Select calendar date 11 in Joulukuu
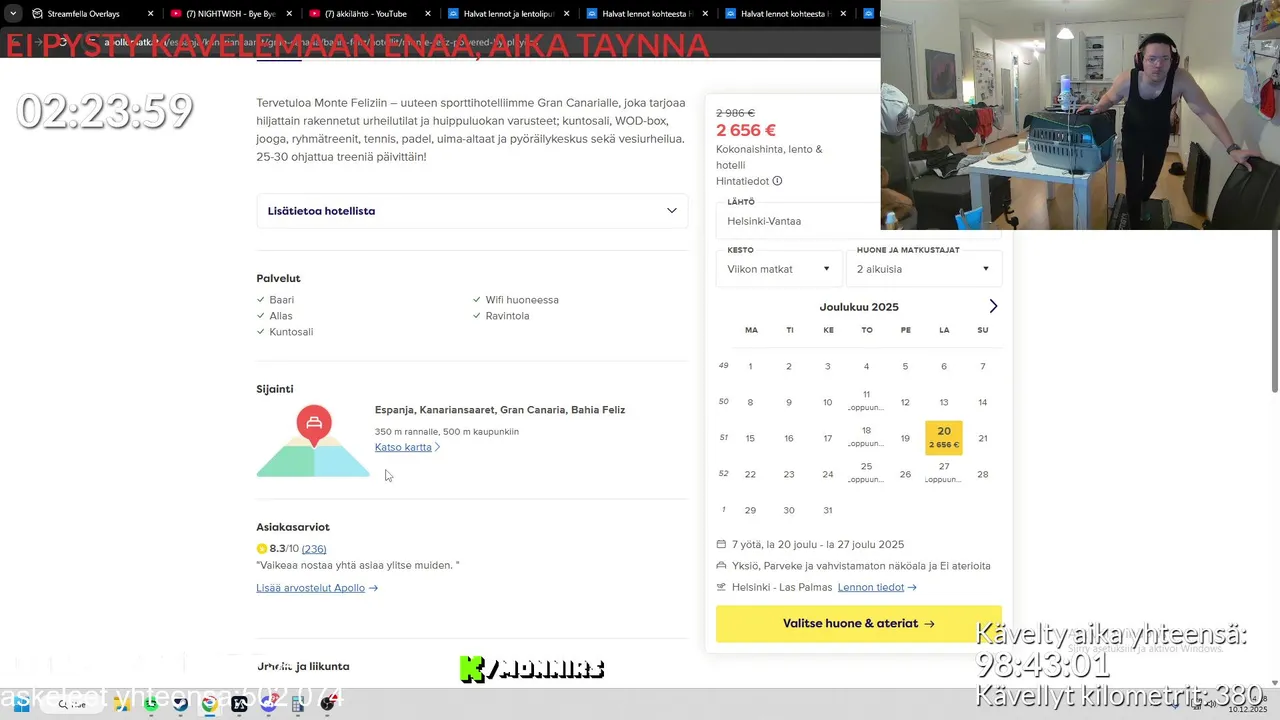 866,400
